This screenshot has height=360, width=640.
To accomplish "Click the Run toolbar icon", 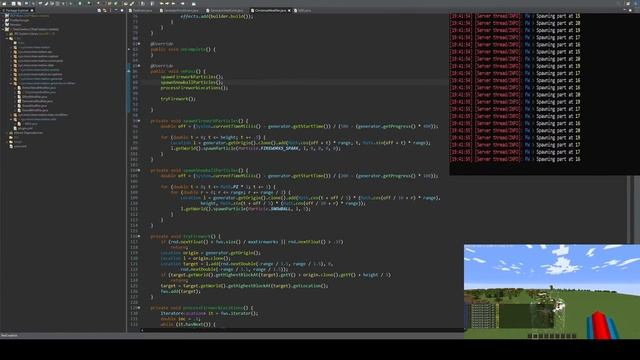I will pos(80,3).
